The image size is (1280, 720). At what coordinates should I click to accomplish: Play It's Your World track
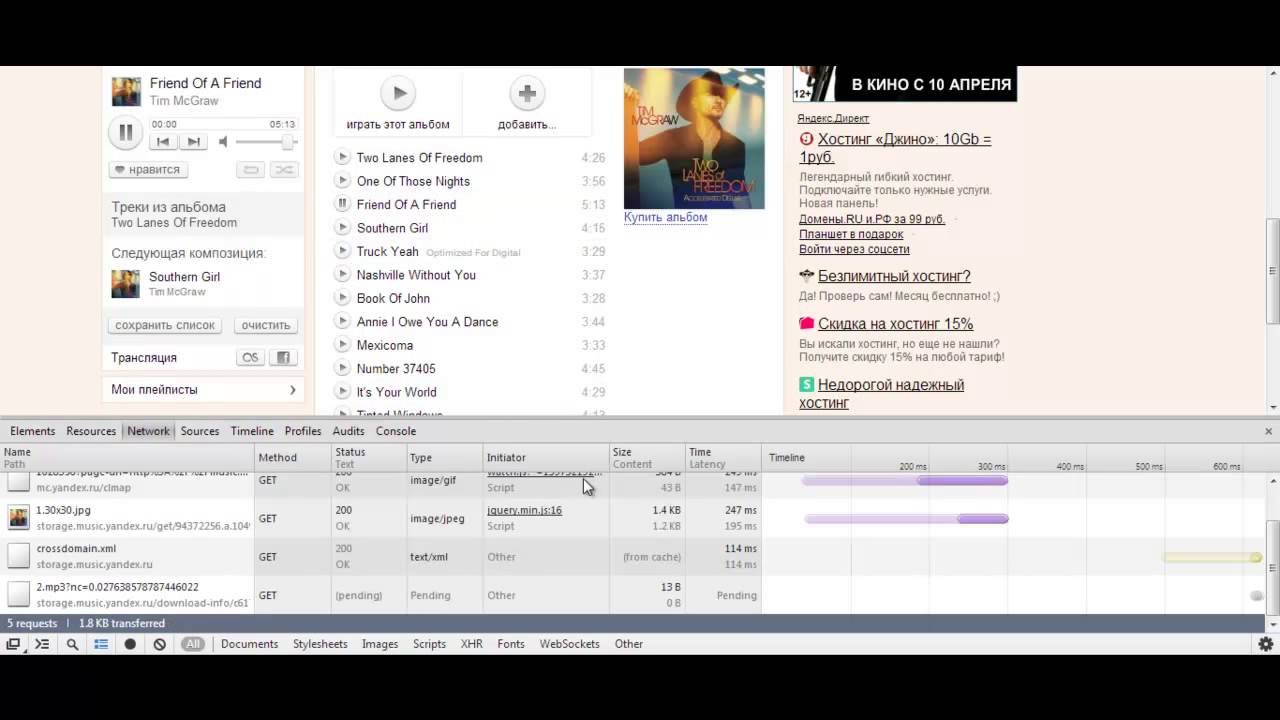(x=342, y=392)
